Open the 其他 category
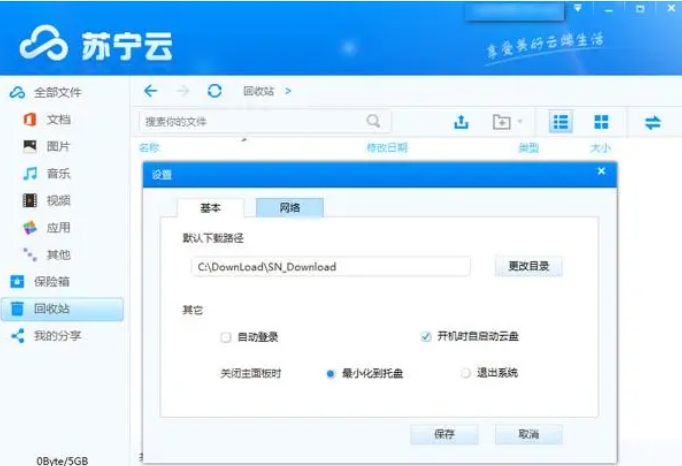 pos(58,254)
